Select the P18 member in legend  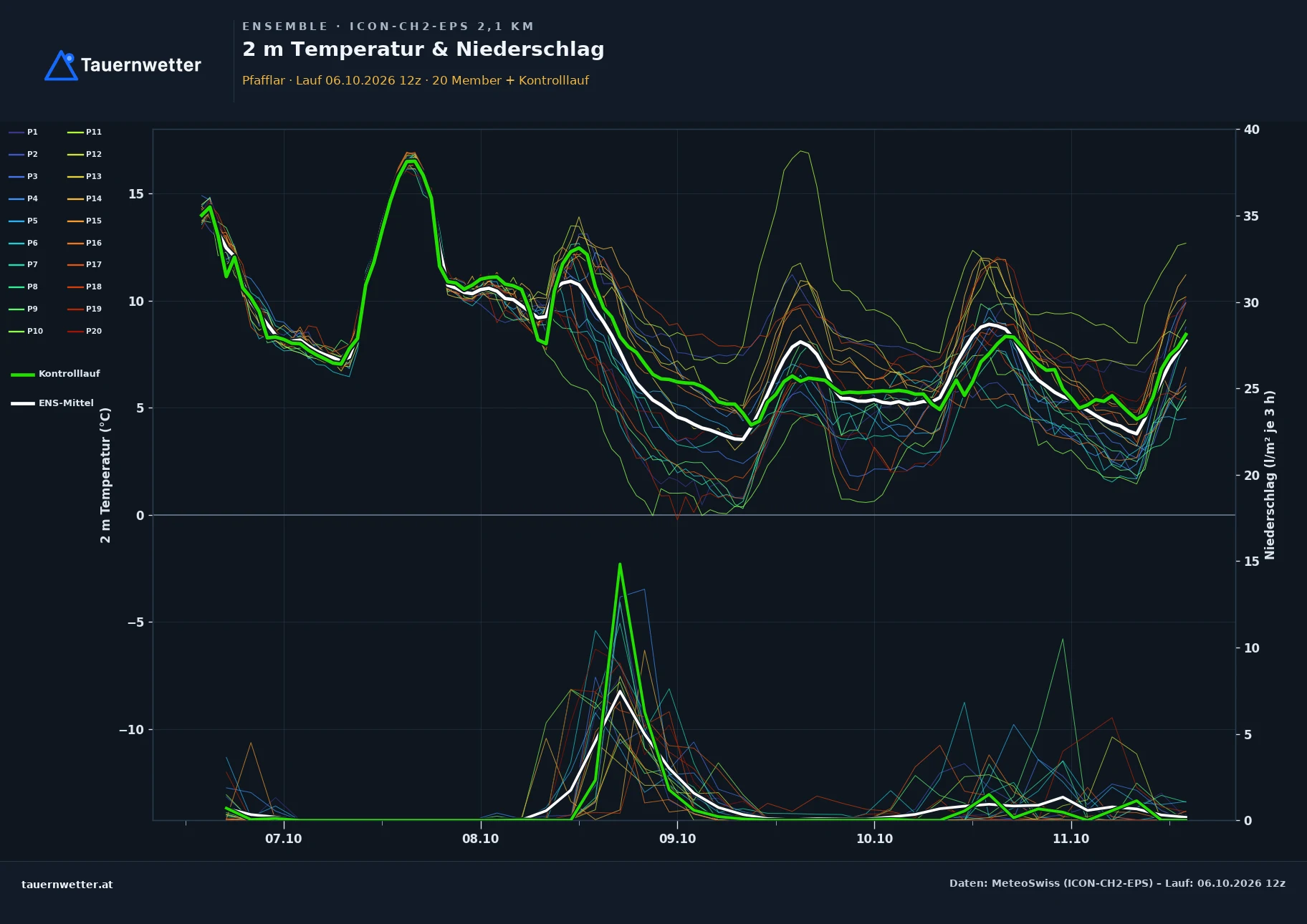(85, 287)
